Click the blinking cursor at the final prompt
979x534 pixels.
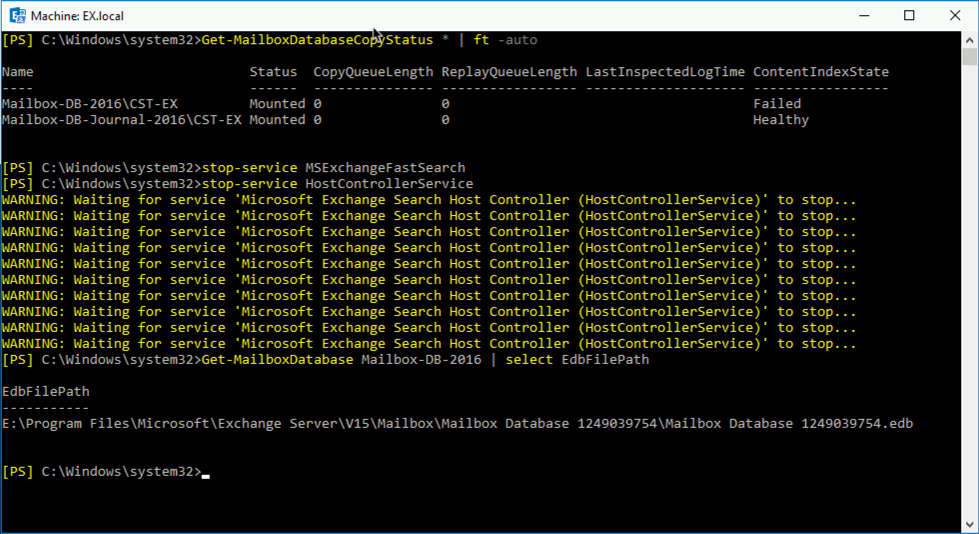pyautogui.click(x=206, y=476)
